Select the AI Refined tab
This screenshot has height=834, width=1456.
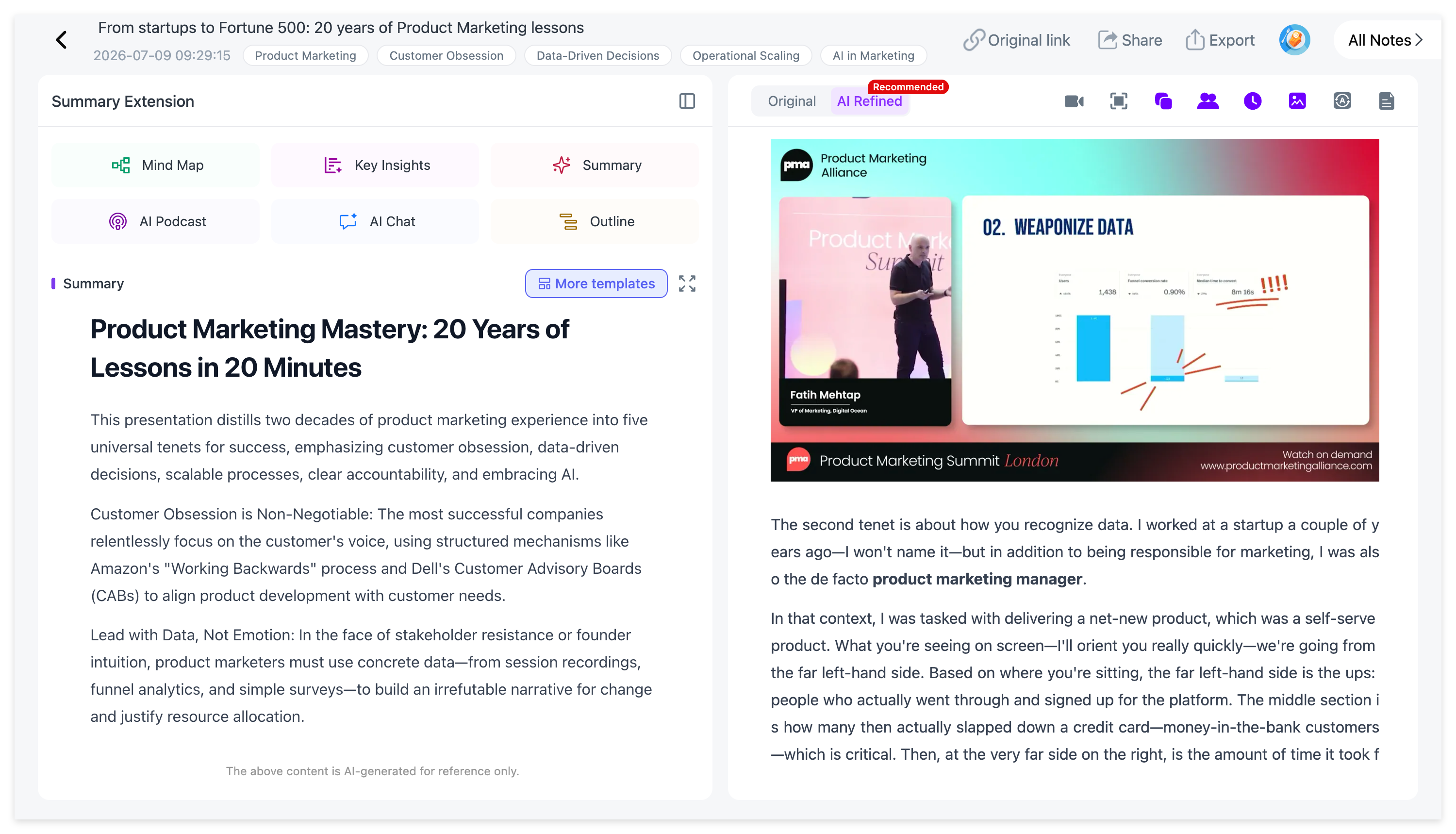coord(869,101)
